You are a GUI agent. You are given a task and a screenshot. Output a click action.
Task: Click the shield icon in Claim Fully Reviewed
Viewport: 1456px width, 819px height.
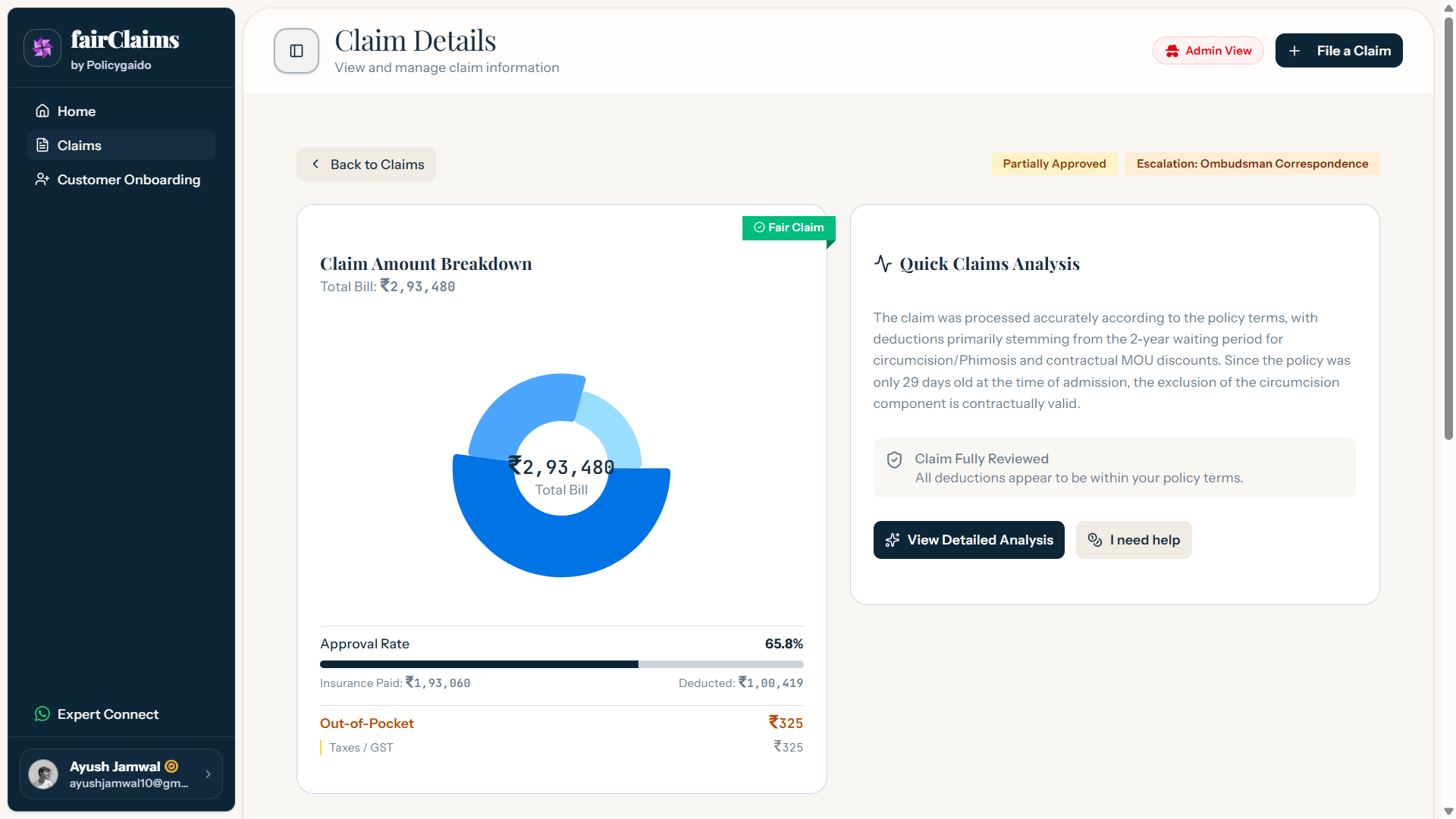click(x=894, y=460)
